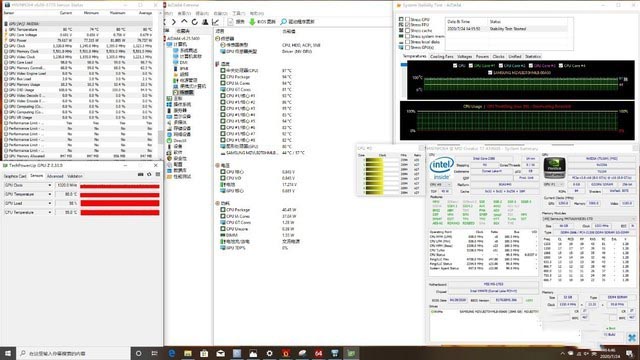Screen dimensions: 640x360
Task: Open the Validation tab in GPU-Z
Action: (x=75, y=176)
